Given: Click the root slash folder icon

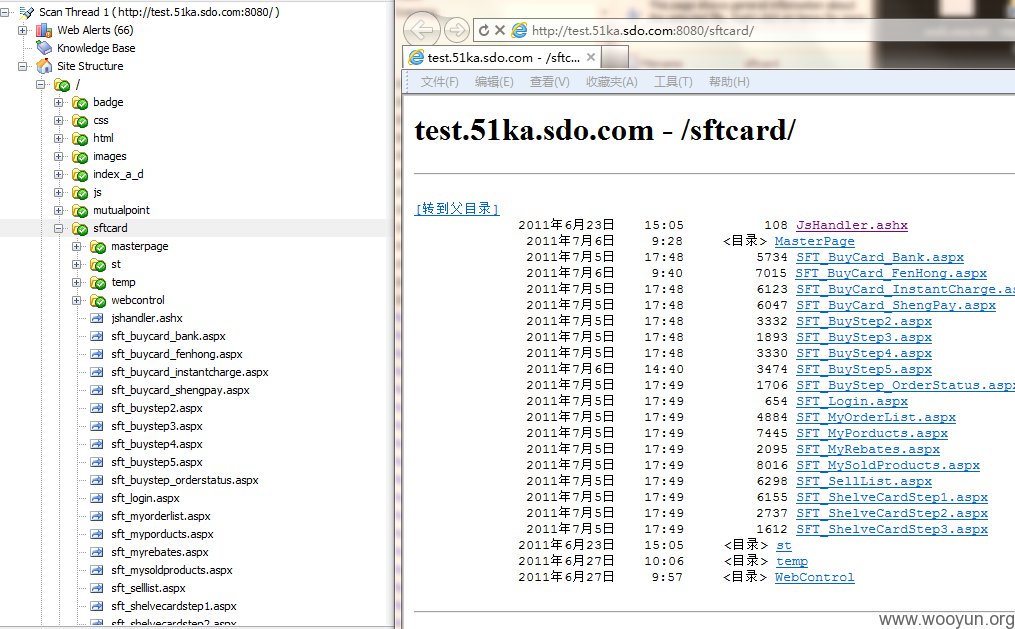Looking at the screenshot, I should pos(62,85).
